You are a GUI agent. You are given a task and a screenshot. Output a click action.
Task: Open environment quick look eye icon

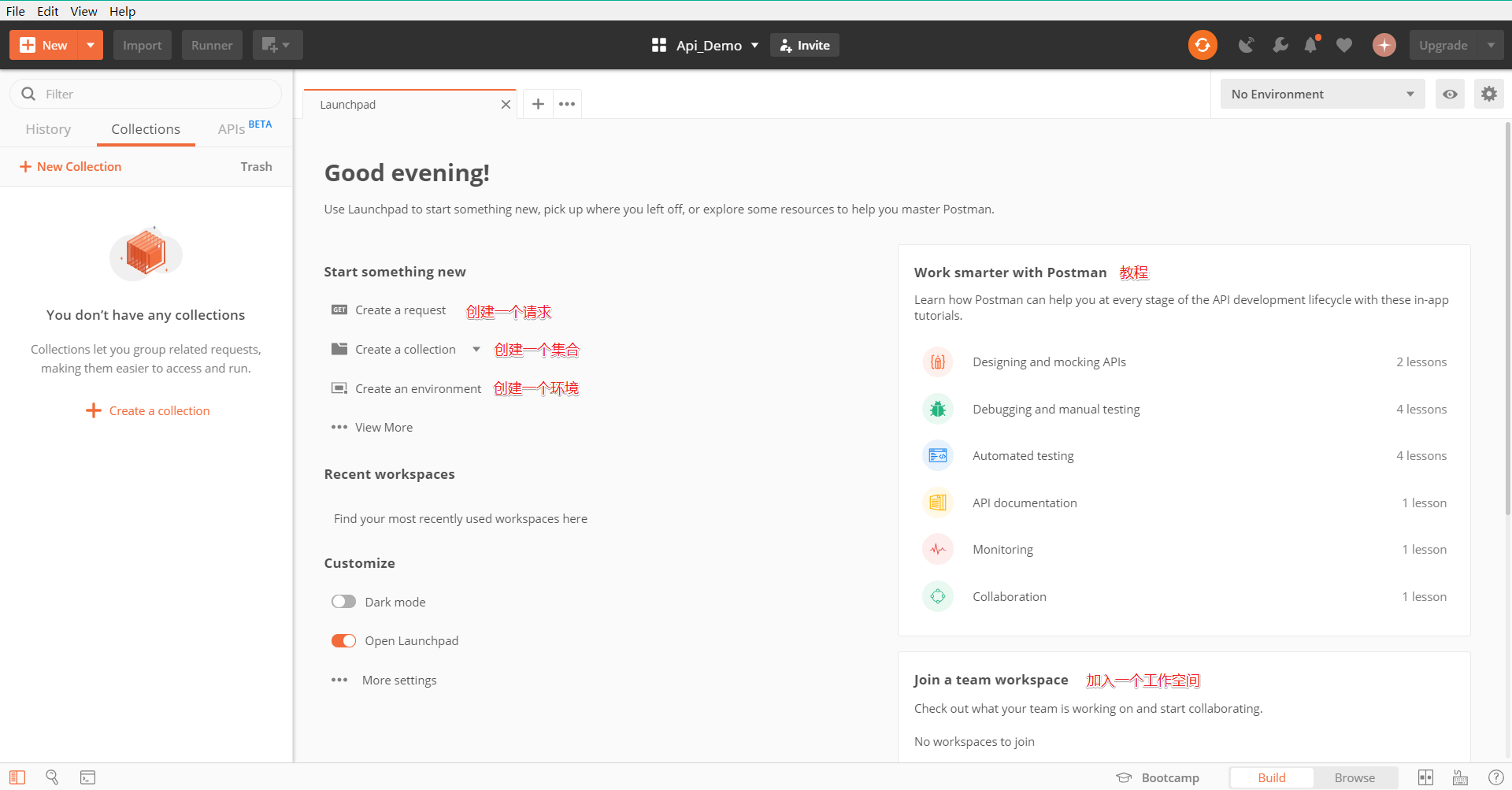1450,94
